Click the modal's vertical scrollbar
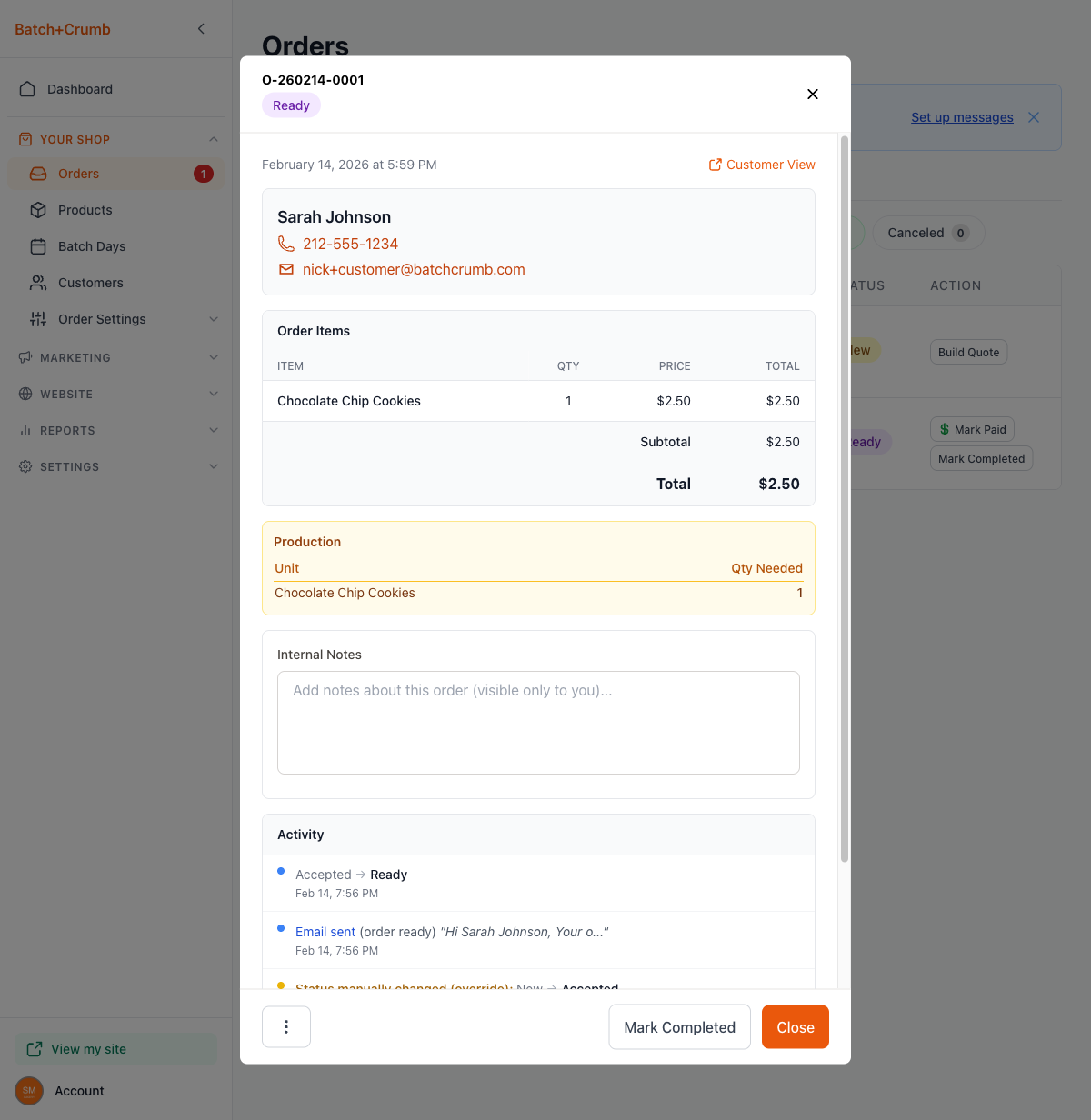1091x1120 pixels. [x=845, y=498]
